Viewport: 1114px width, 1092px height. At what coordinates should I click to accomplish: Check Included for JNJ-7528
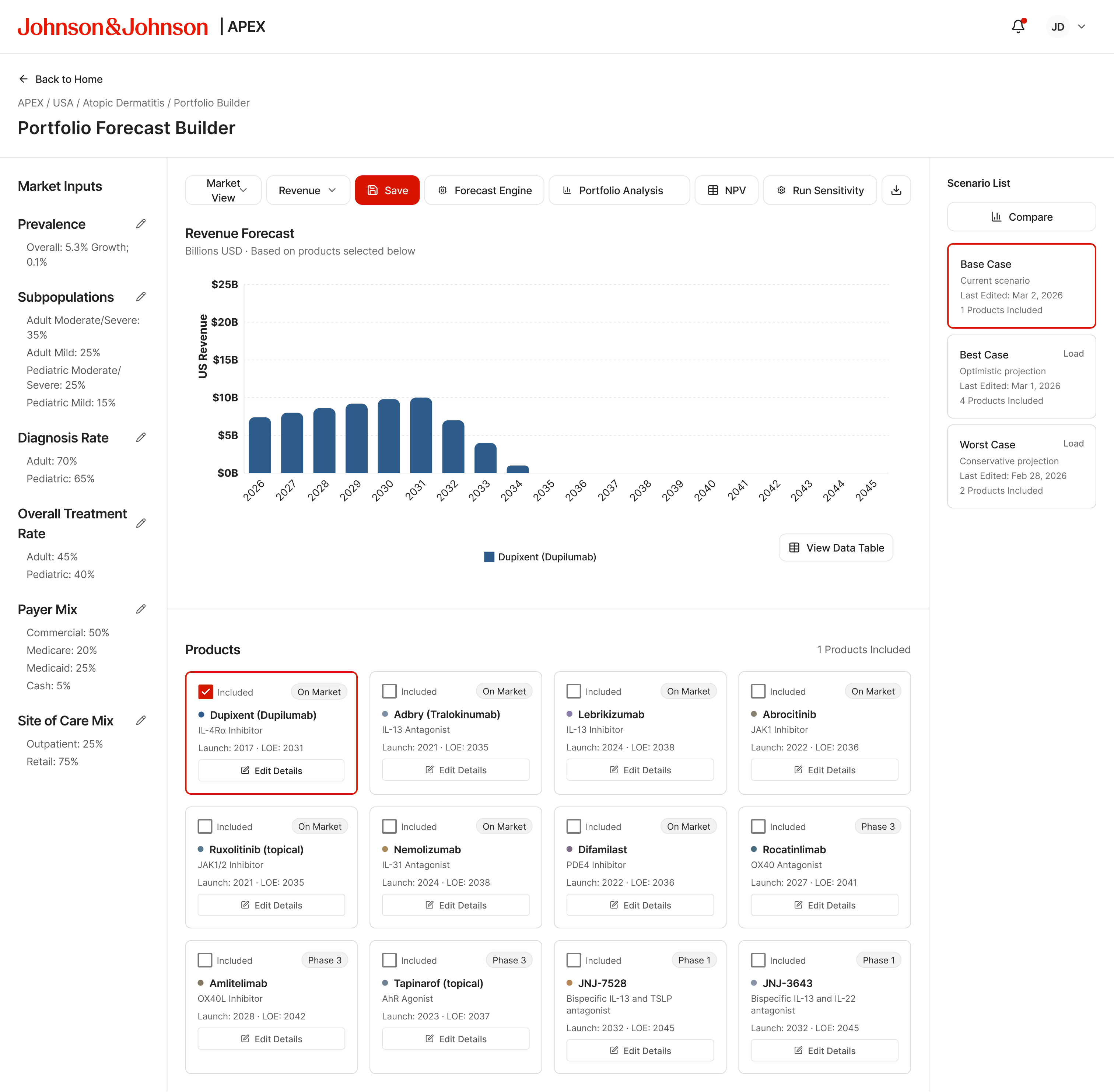click(574, 960)
